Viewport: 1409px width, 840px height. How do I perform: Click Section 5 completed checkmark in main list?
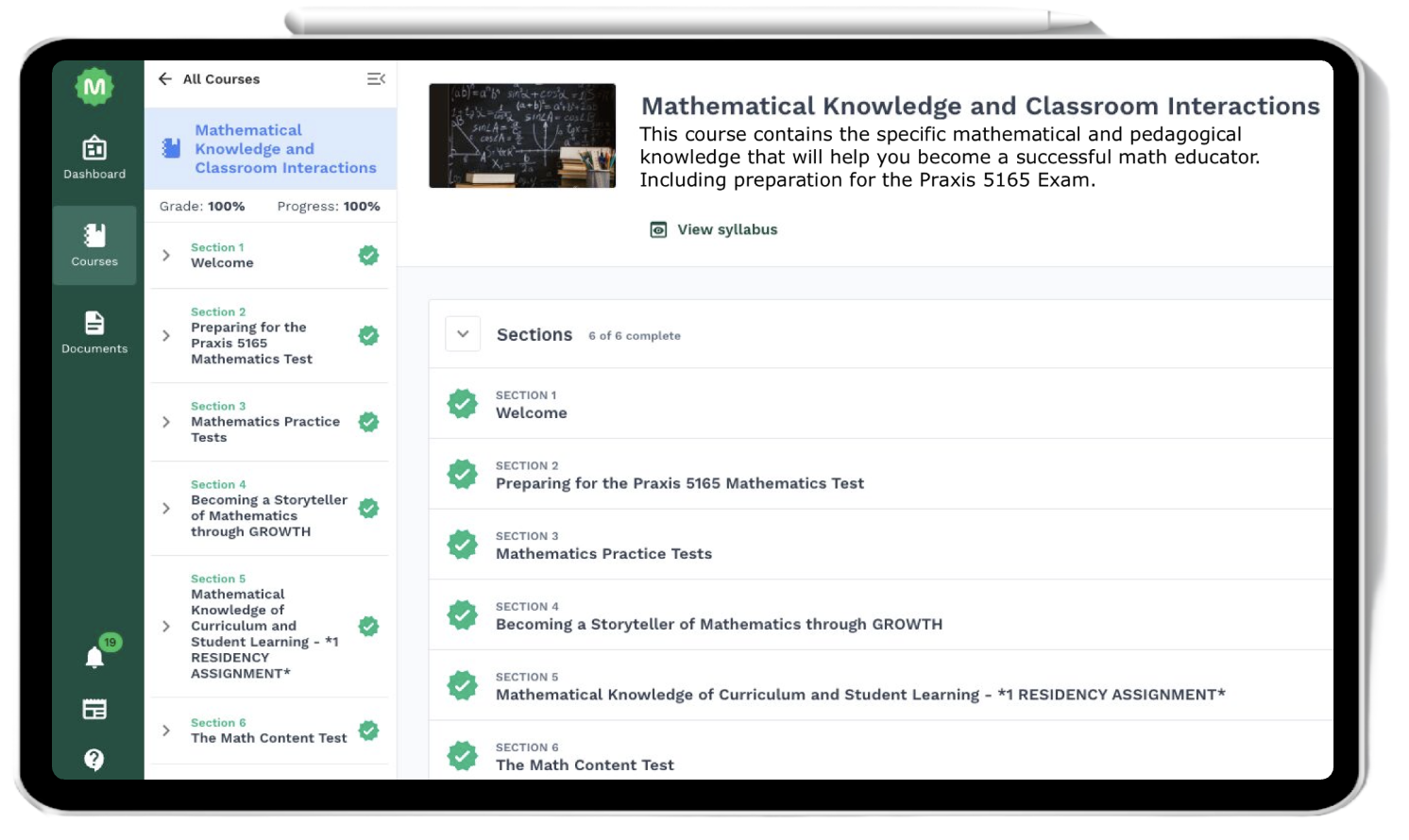click(462, 685)
